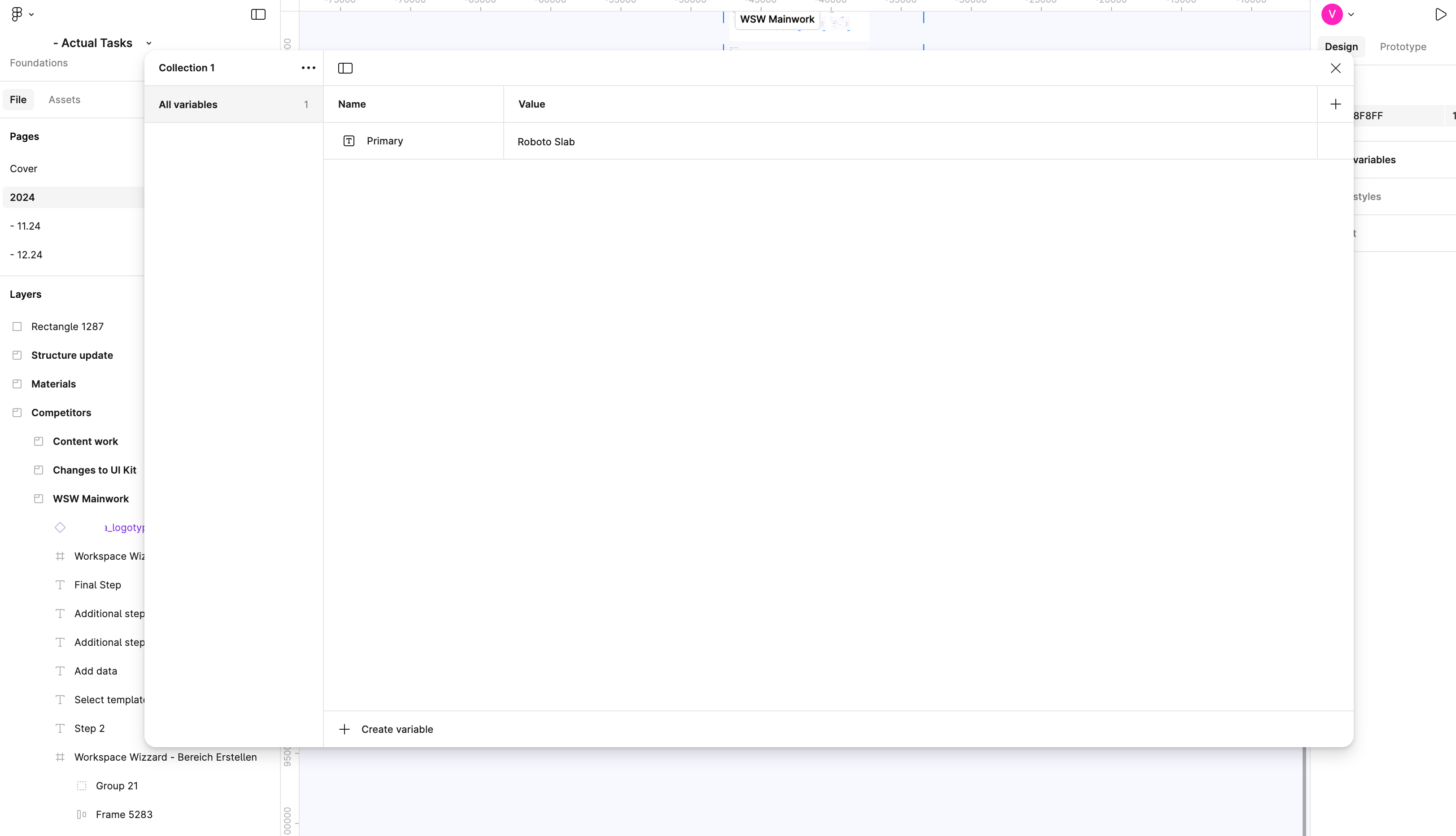Open user avatar V menu

[1332, 14]
